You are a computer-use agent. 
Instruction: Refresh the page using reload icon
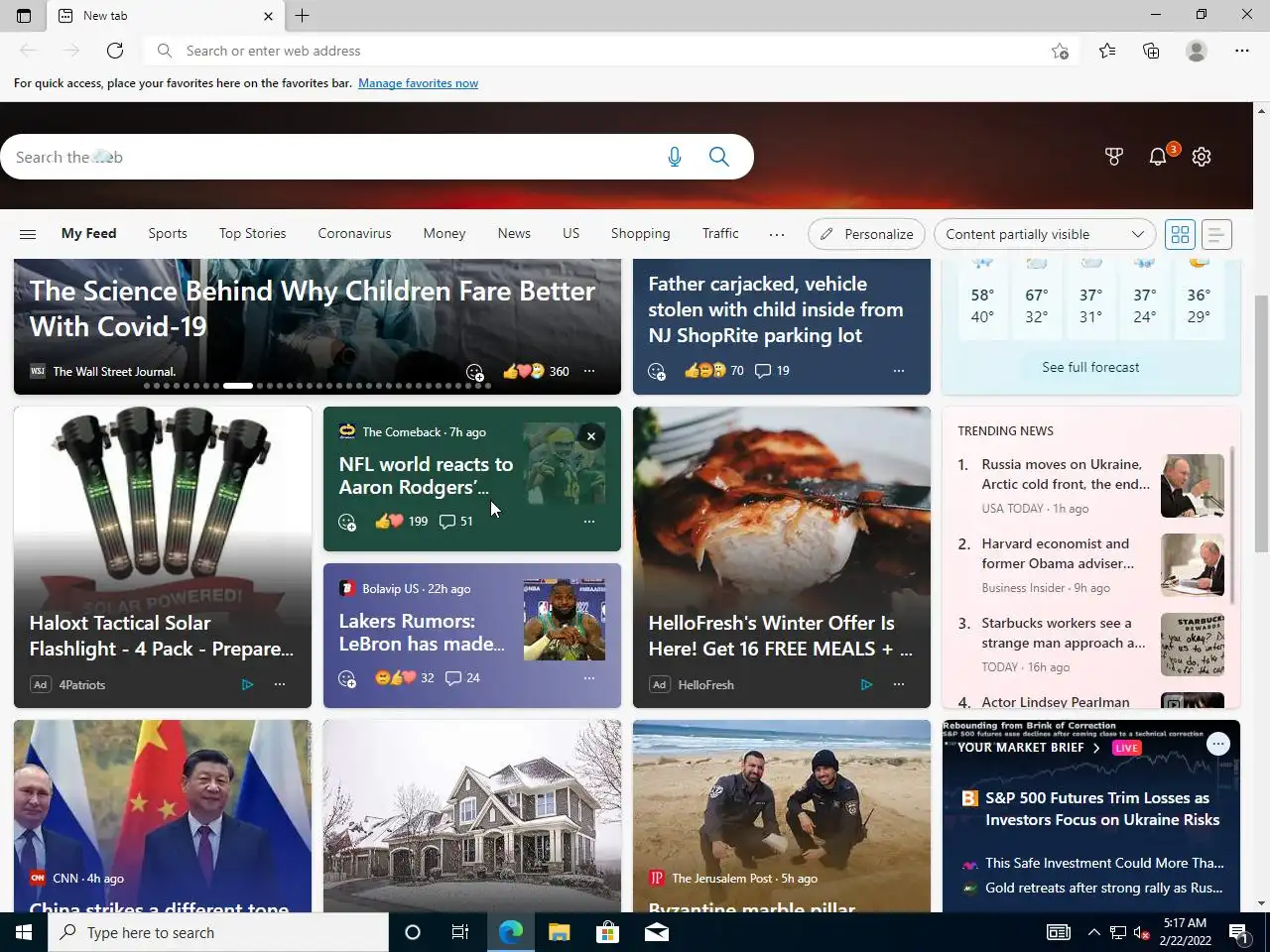[x=115, y=51]
